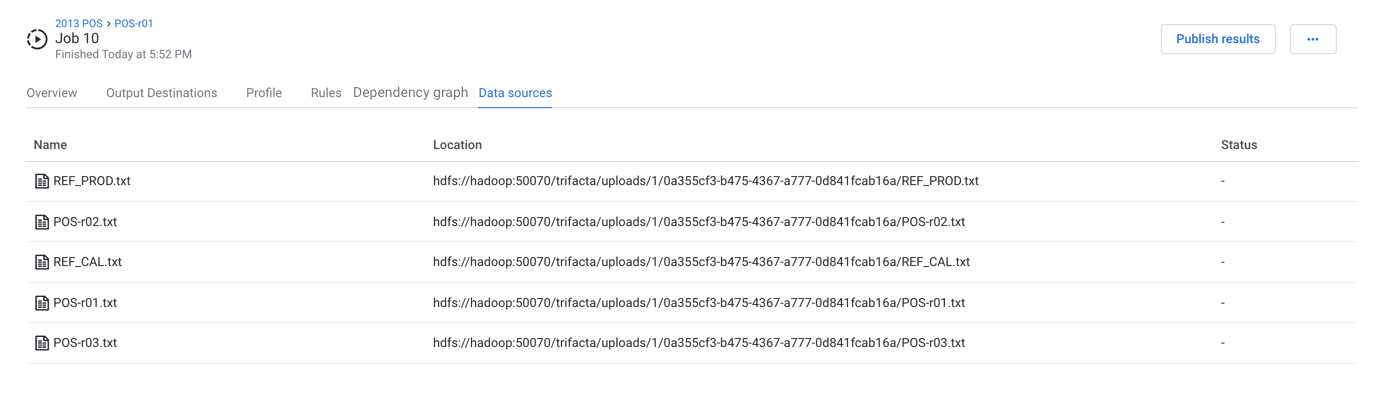Click the file icon next to REF_PROD.txt

tap(42, 181)
